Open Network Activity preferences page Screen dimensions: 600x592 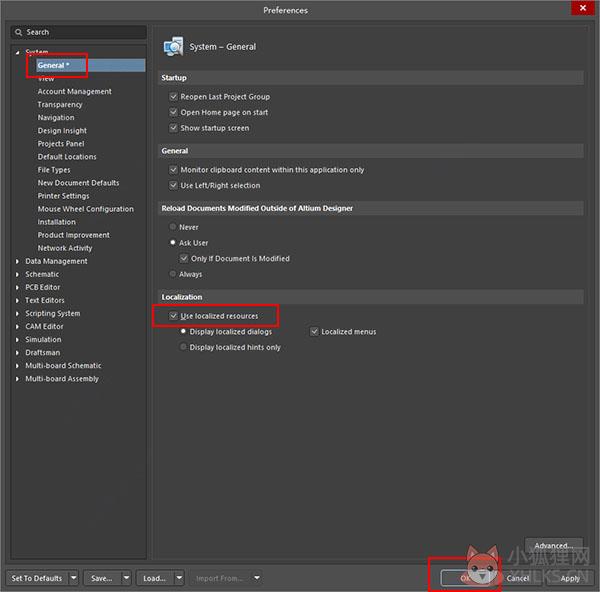point(65,248)
